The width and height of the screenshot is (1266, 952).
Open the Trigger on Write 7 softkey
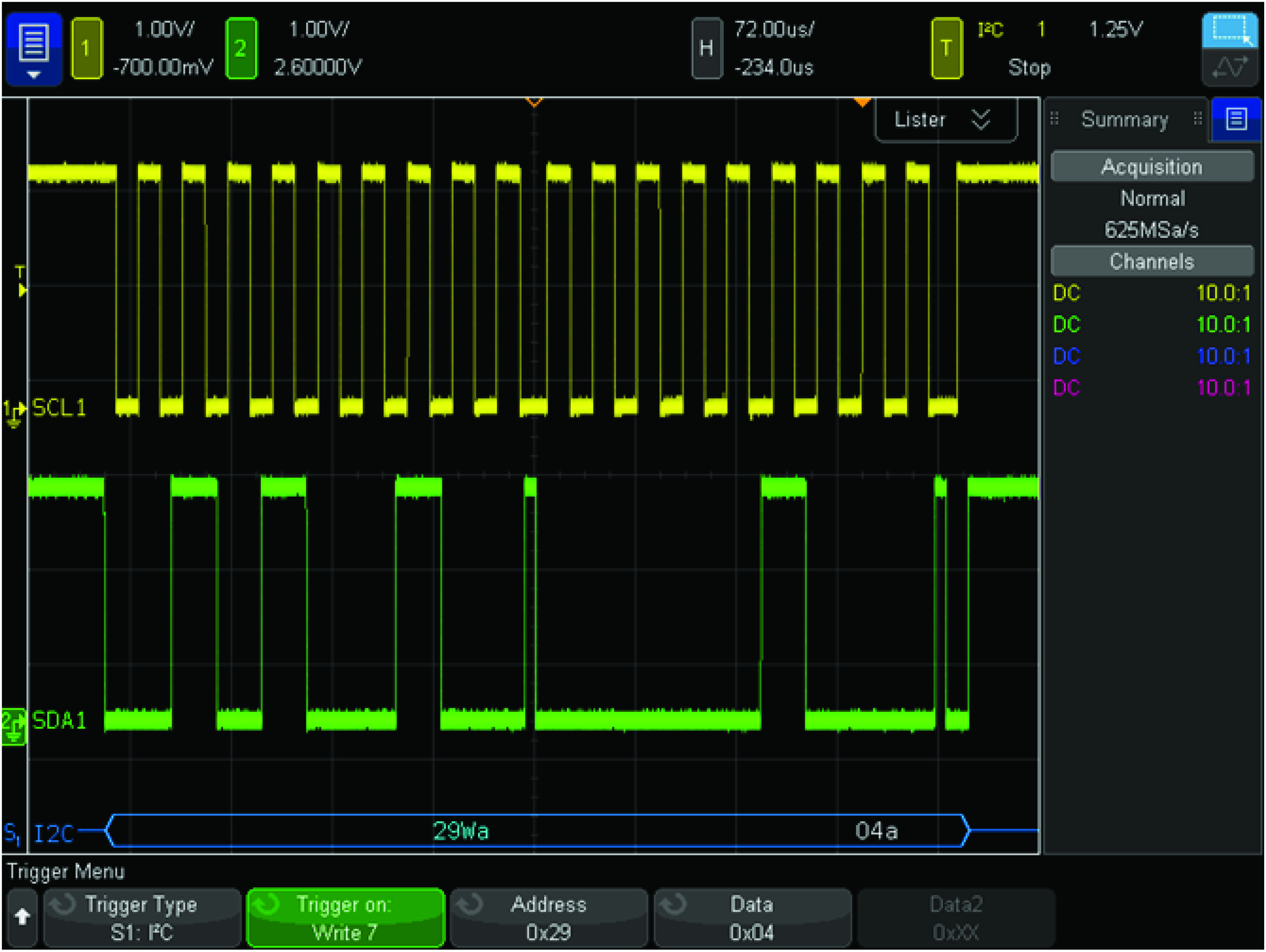345,918
